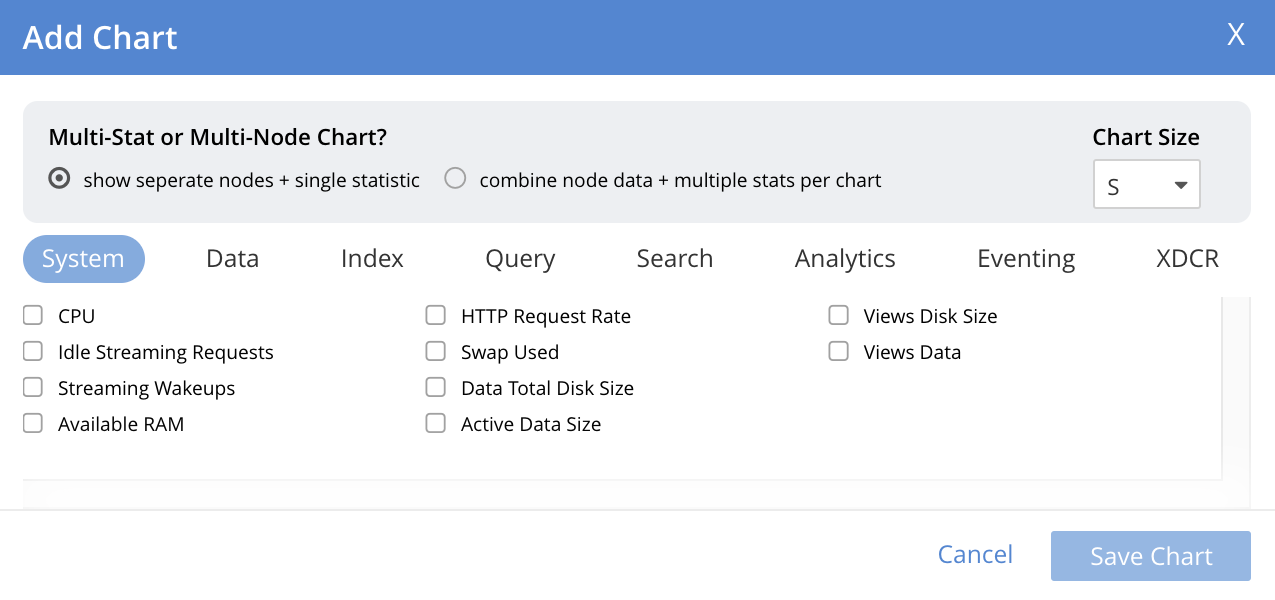Viewport: 1275px width, 600px height.
Task: Check Data Total Disk Size
Action: (x=435, y=387)
